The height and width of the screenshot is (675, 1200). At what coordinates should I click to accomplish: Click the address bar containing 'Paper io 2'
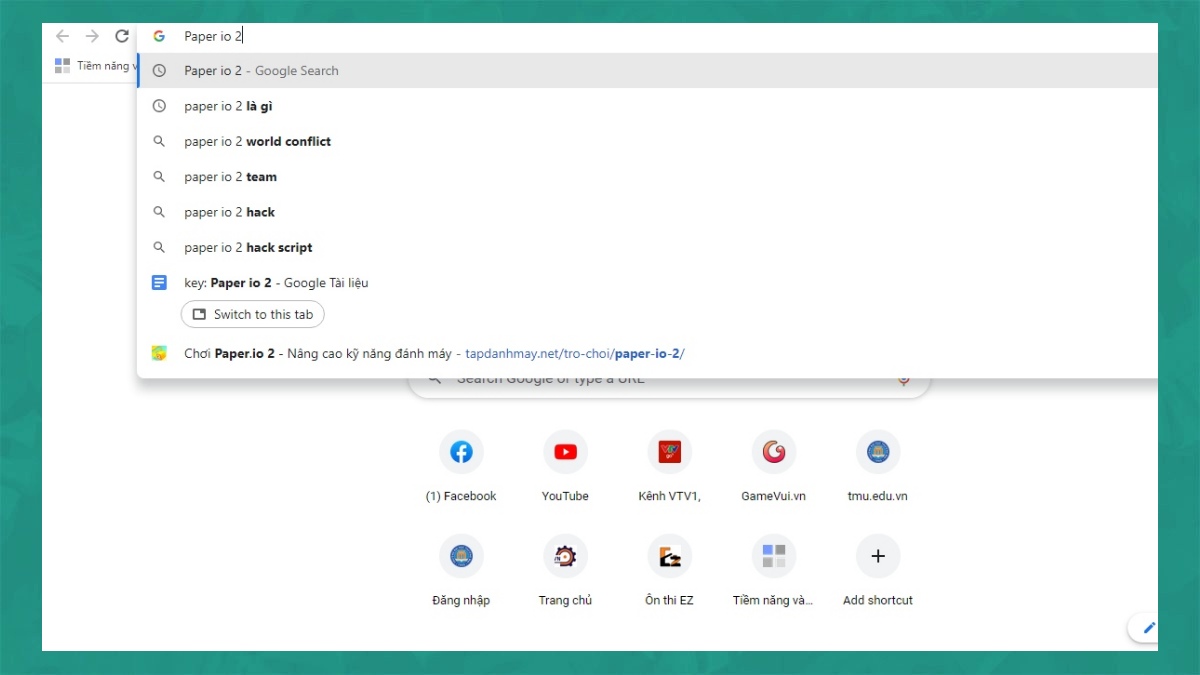(600, 36)
